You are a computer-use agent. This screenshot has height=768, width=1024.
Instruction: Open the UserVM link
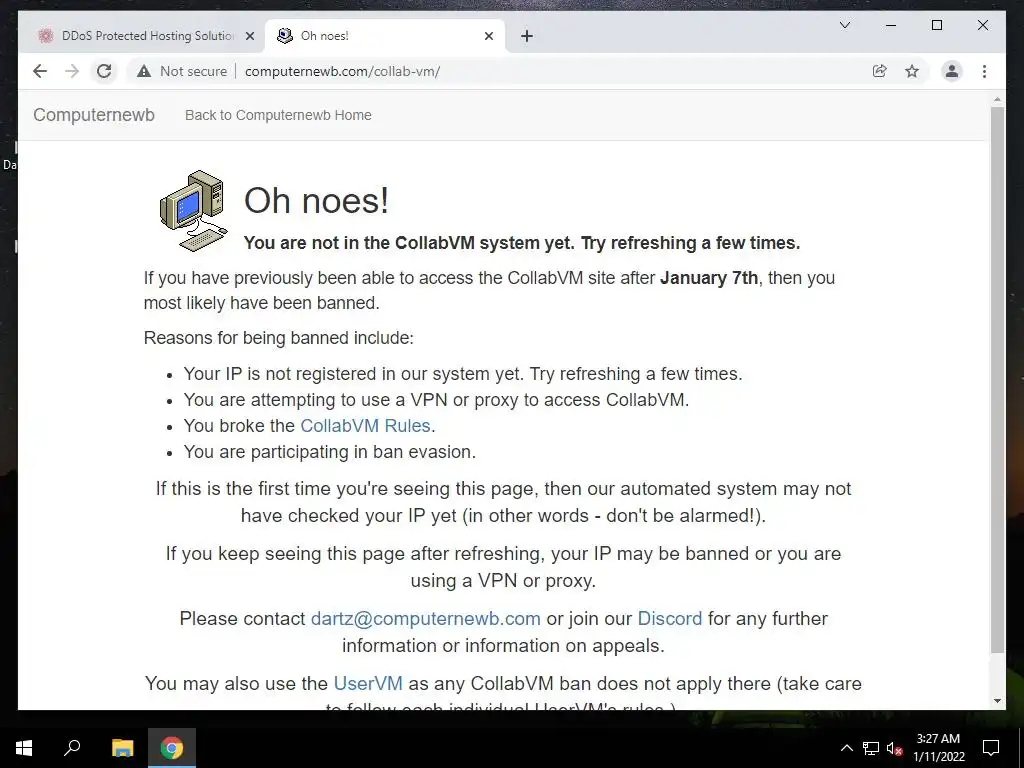click(x=368, y=683)
